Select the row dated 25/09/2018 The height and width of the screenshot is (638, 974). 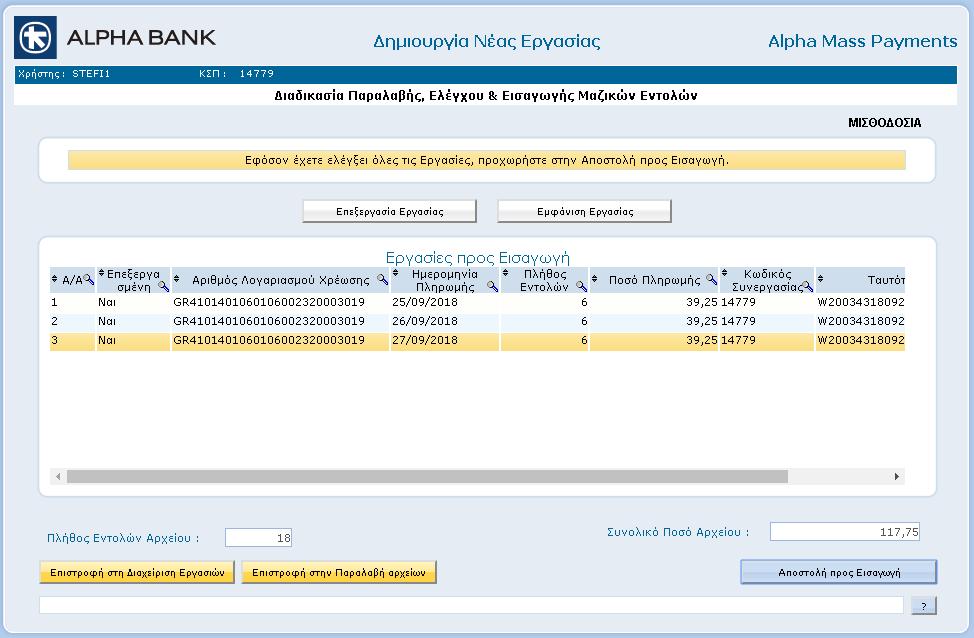tap(477, 303)
